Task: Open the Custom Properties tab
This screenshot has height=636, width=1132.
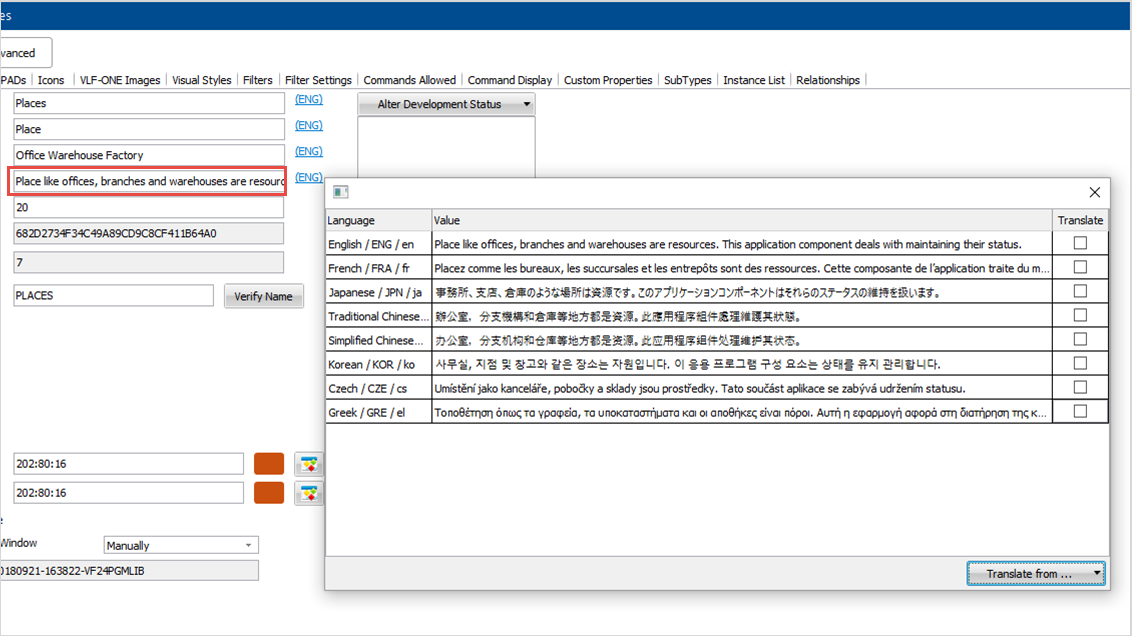Action: pyautogui.click(x=608, y=80)
